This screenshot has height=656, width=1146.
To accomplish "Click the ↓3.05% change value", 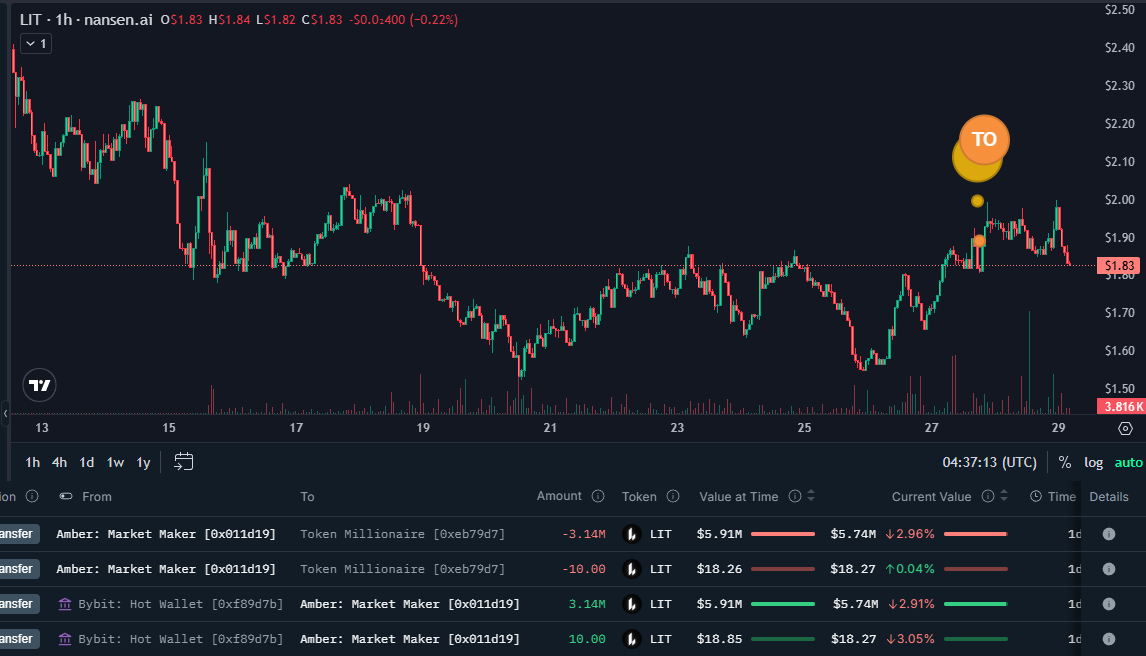I will [x=910, y=639].
